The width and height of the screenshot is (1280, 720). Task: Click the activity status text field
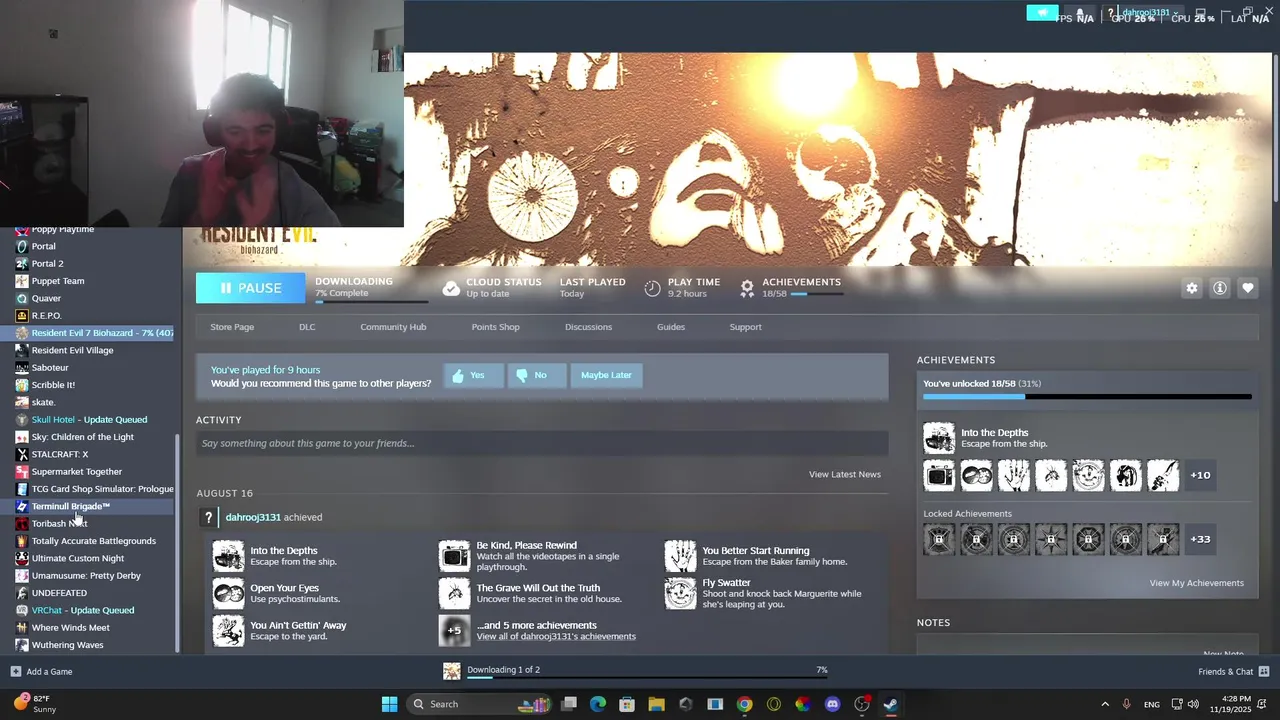(x=542, y=443)
